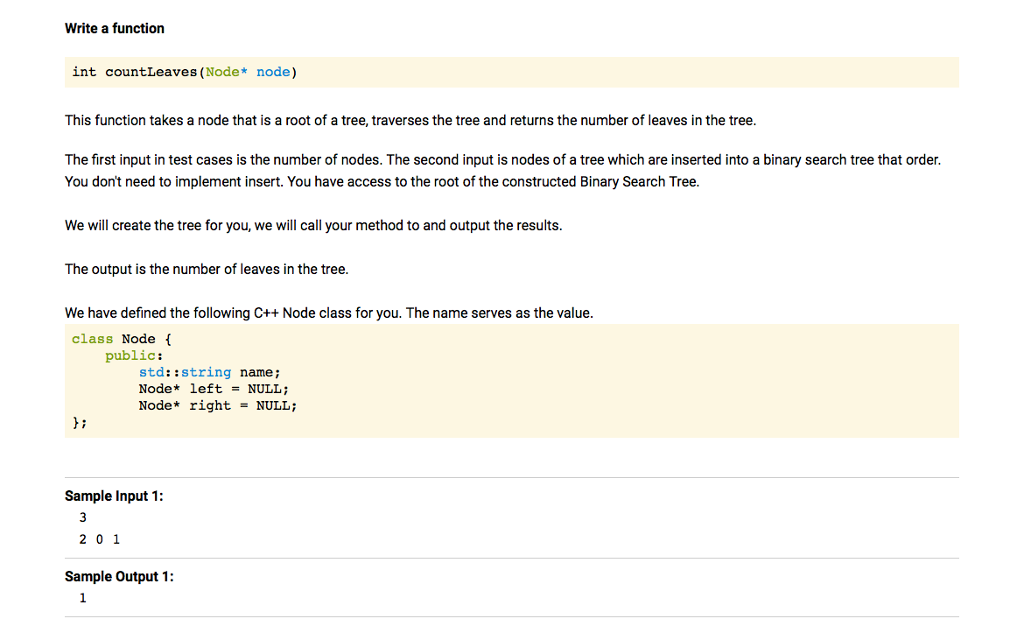The width and height of the screenshot is (1024, 619).
Task: Click the sequence 2 0 1 in sample input
Action: coord(99,539)
